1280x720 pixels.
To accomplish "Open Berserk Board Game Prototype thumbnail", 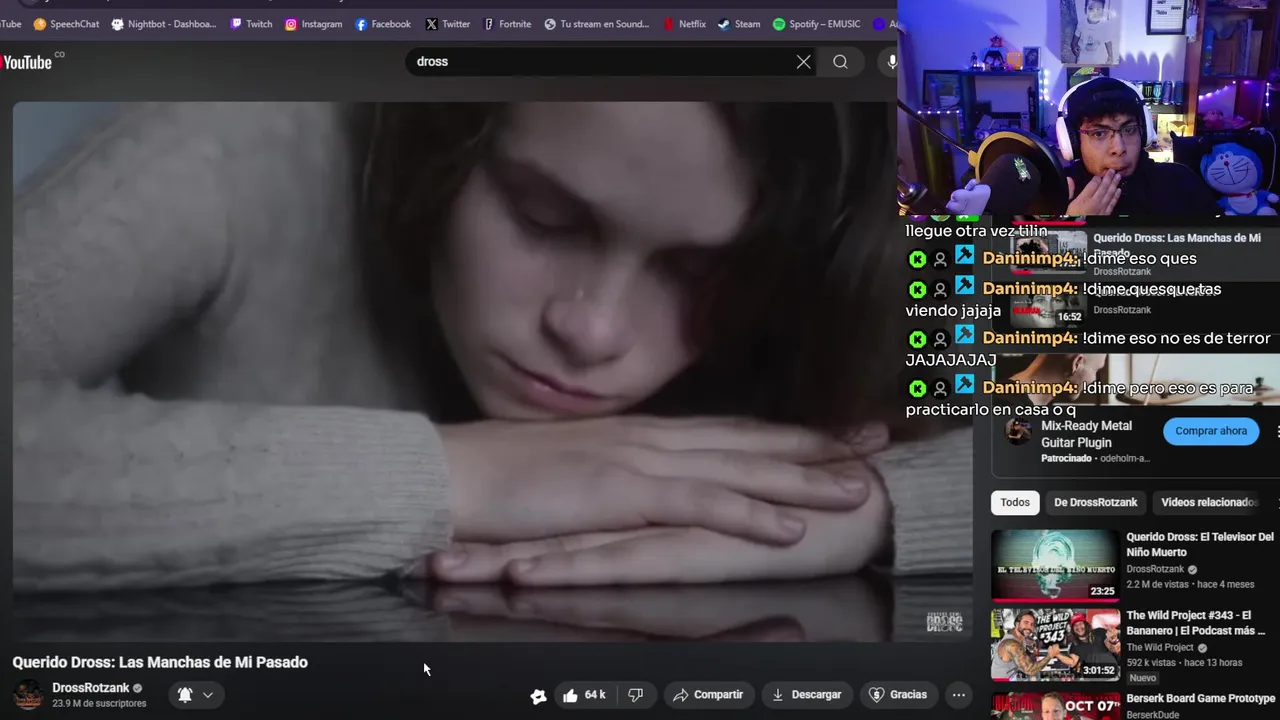I will (1054, 704).
